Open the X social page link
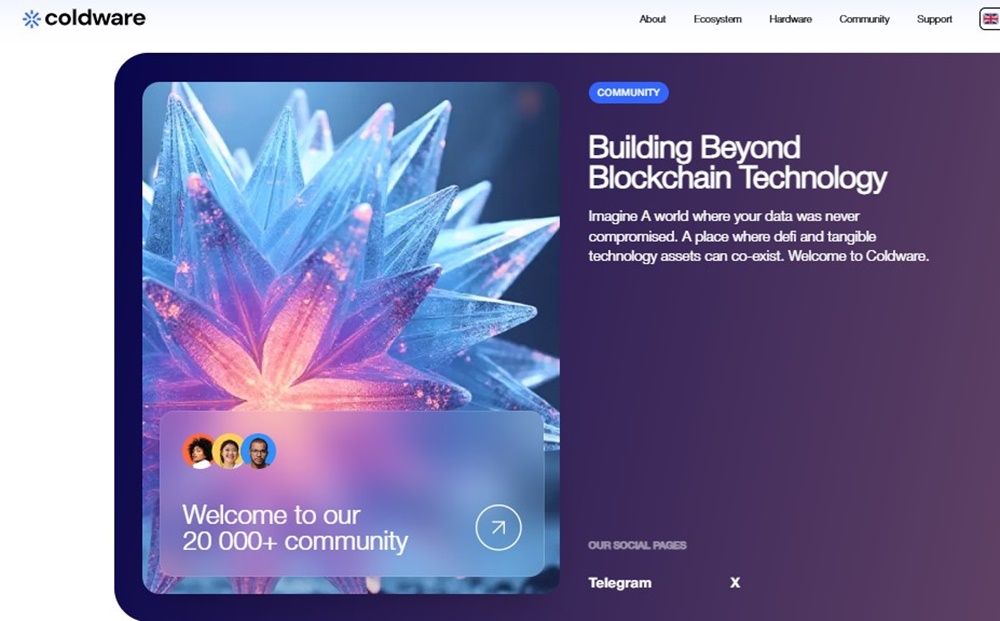1000x621 pixels. point(735,583)
